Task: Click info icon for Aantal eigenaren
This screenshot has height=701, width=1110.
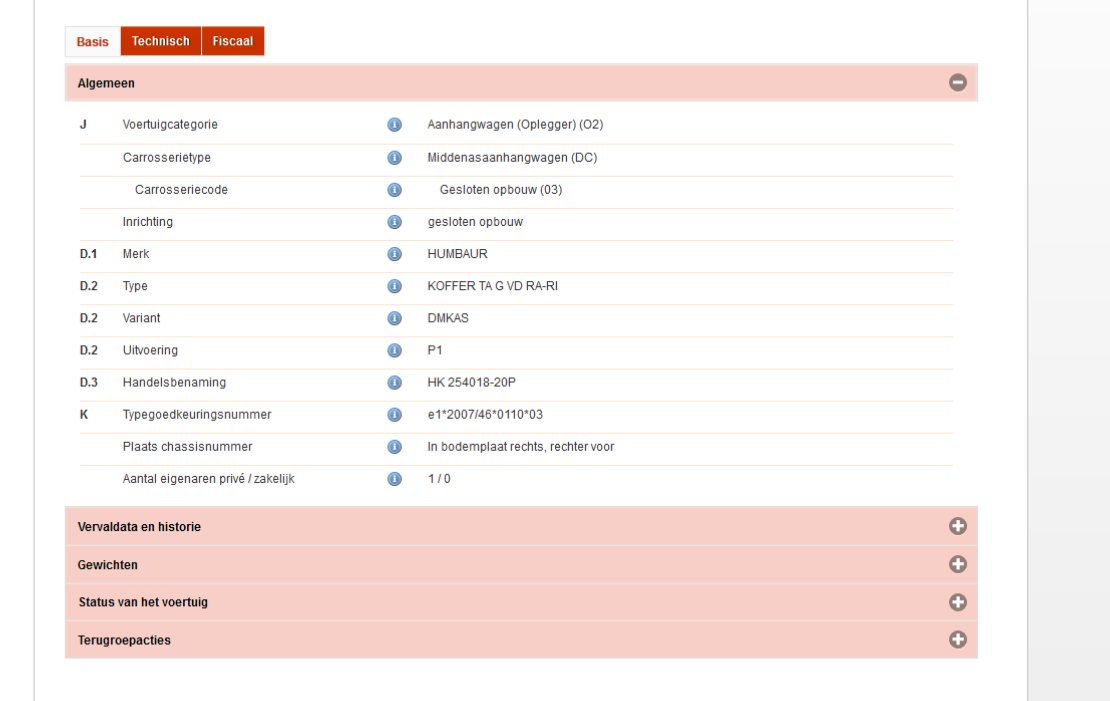Action: point(394,479)
